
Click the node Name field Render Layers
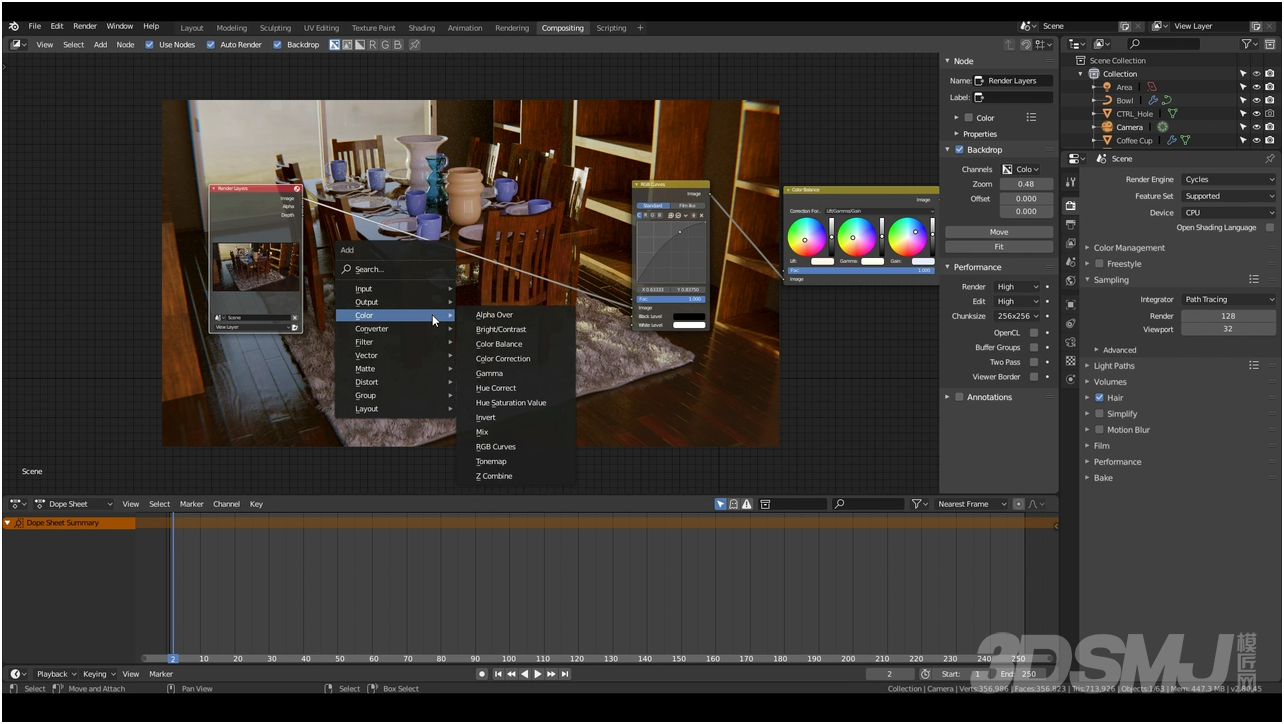coord(1013,80)
